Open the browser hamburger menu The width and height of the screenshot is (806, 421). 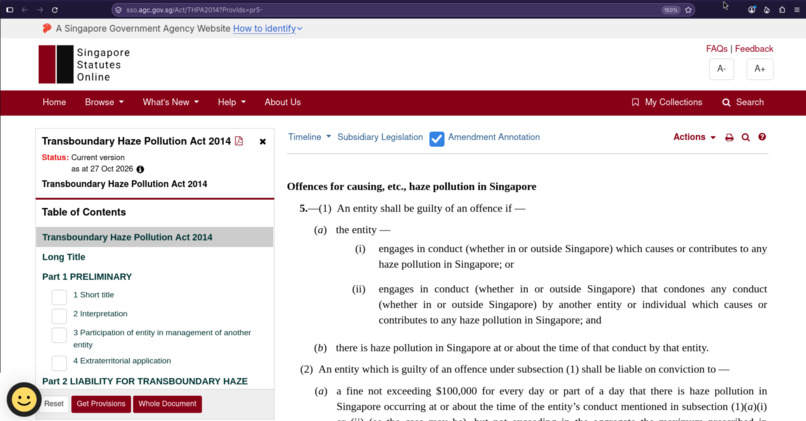tap(797, 10)
